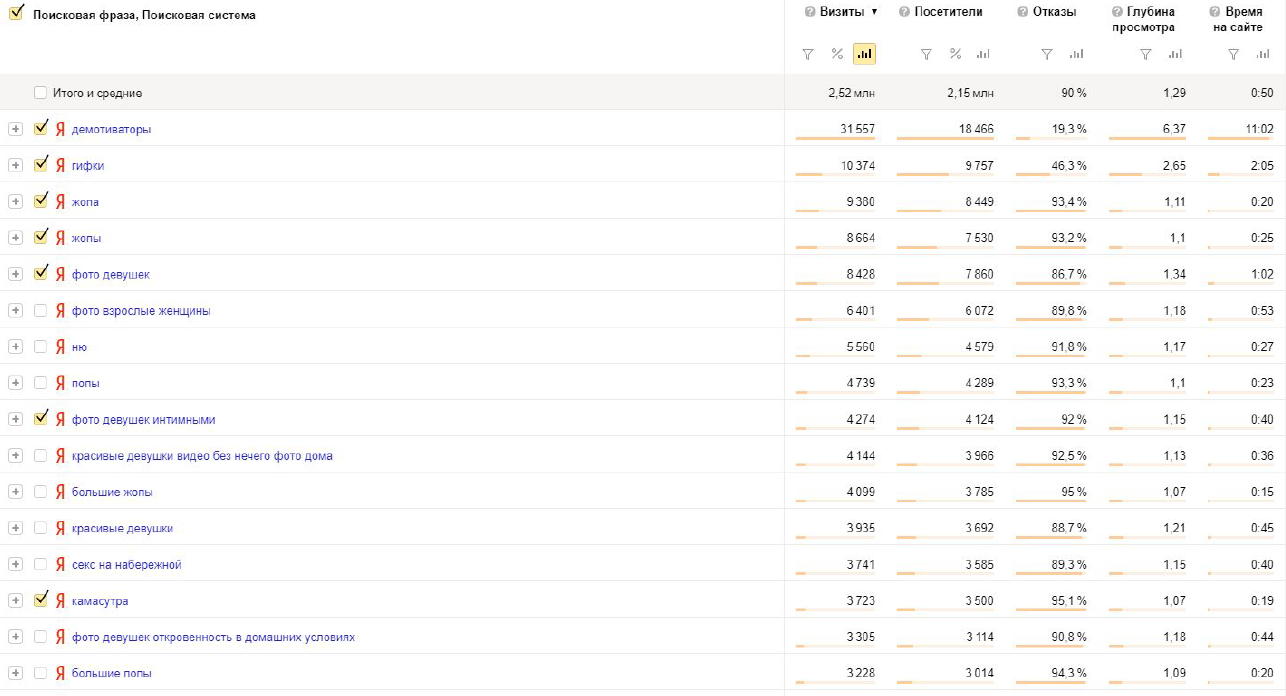The width and height of the screenshot is (1286, 696).
Task: Open the демотиваторы search phrase link
Action: click(111, 130)
